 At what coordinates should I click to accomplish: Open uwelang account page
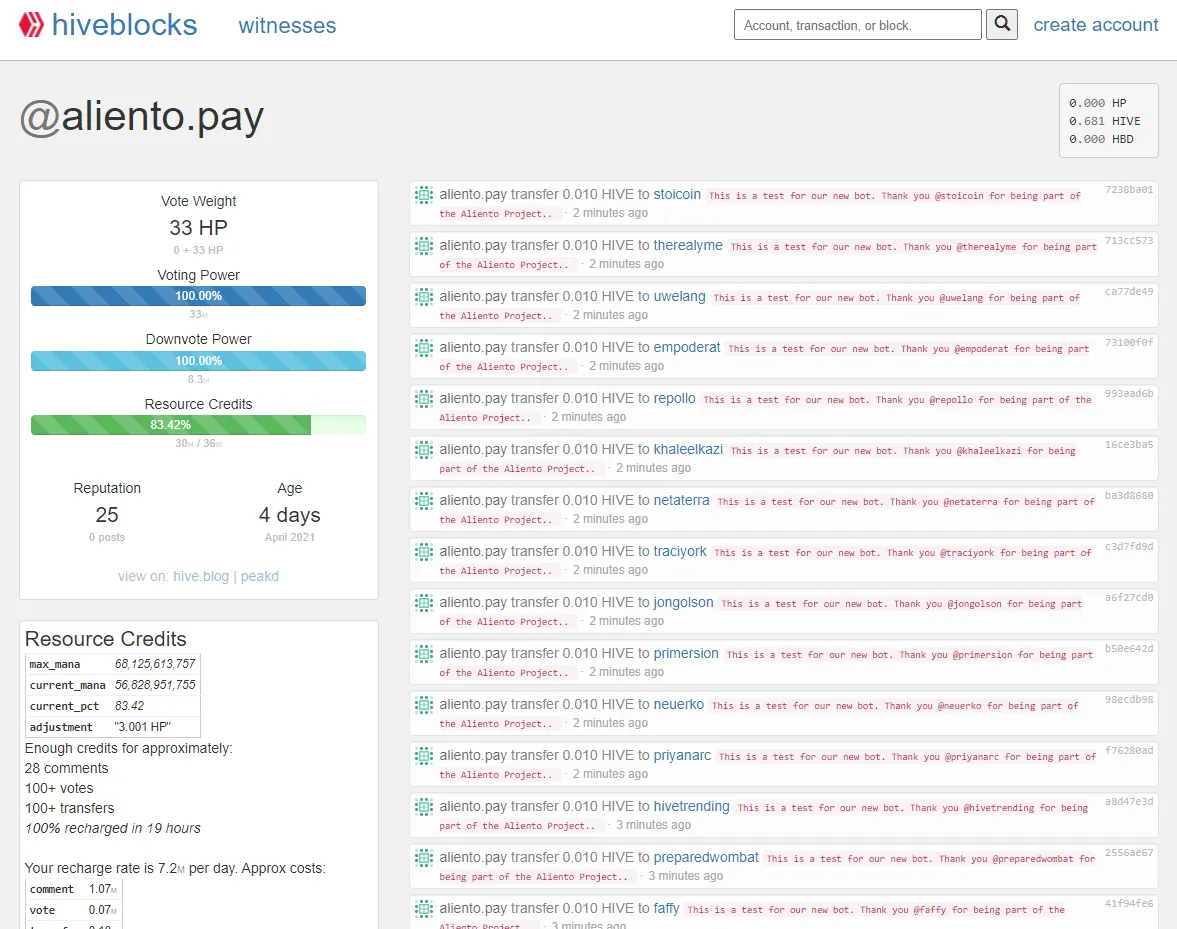[679, 296]
